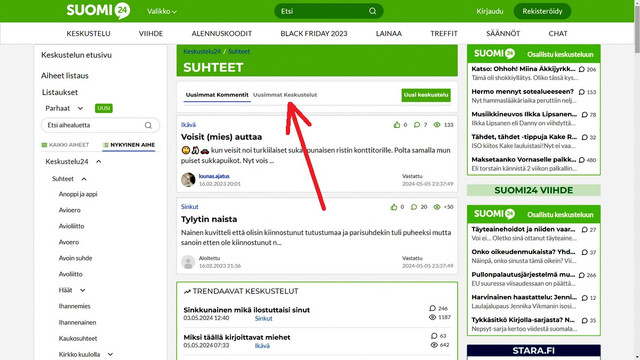Switch to Kaikki aiheet tab
Screen dimensions: 640x360
[65, 145]
